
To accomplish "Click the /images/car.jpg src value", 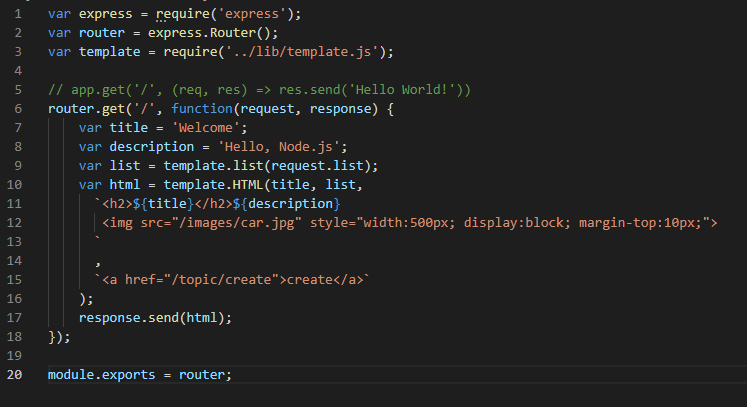I will point(236,223).
